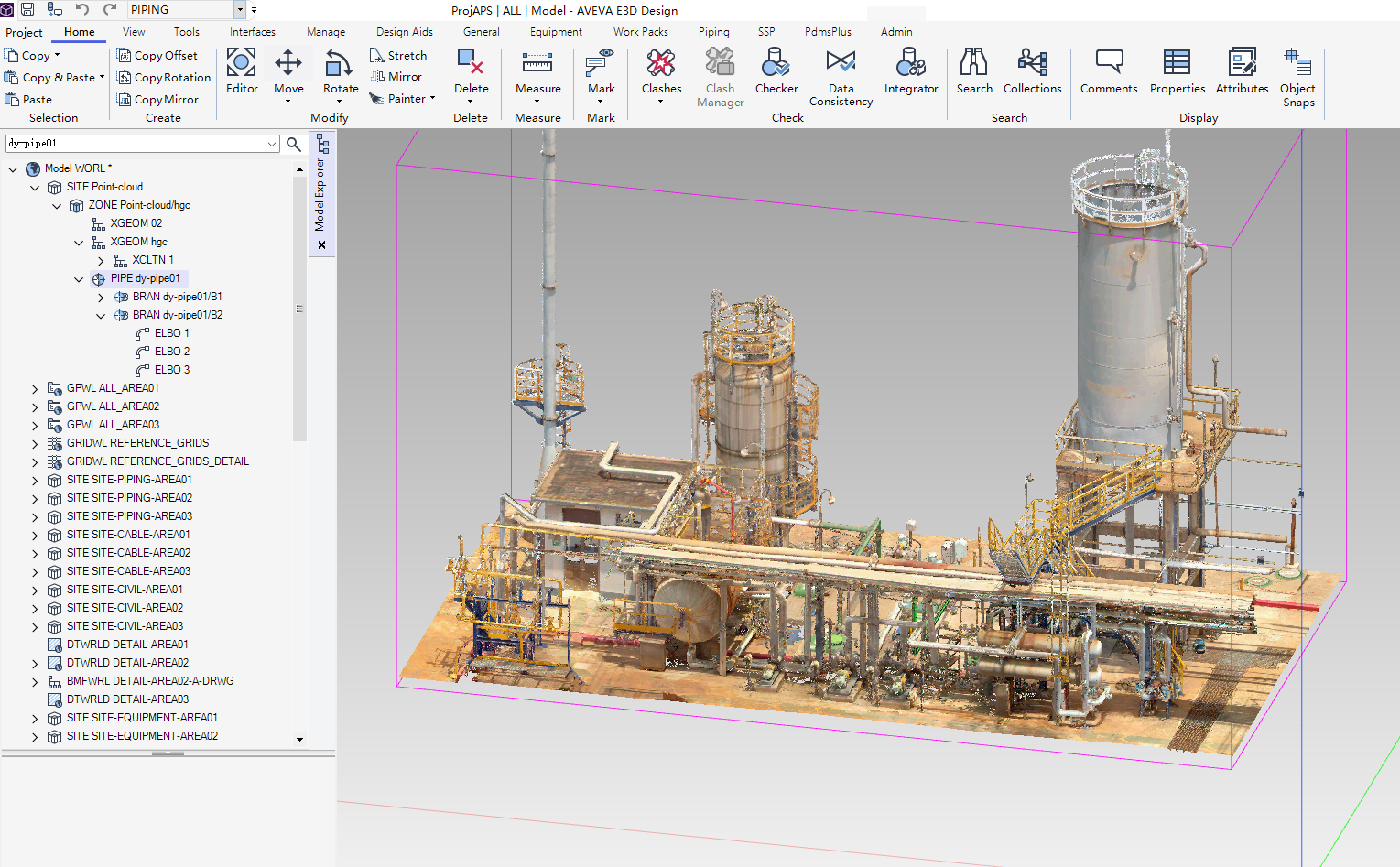Viewport: 1400px width, 867px height.
Task: Expand SITE SITE-PIPING-AREA01 node
Action: (x=35, y=480)
